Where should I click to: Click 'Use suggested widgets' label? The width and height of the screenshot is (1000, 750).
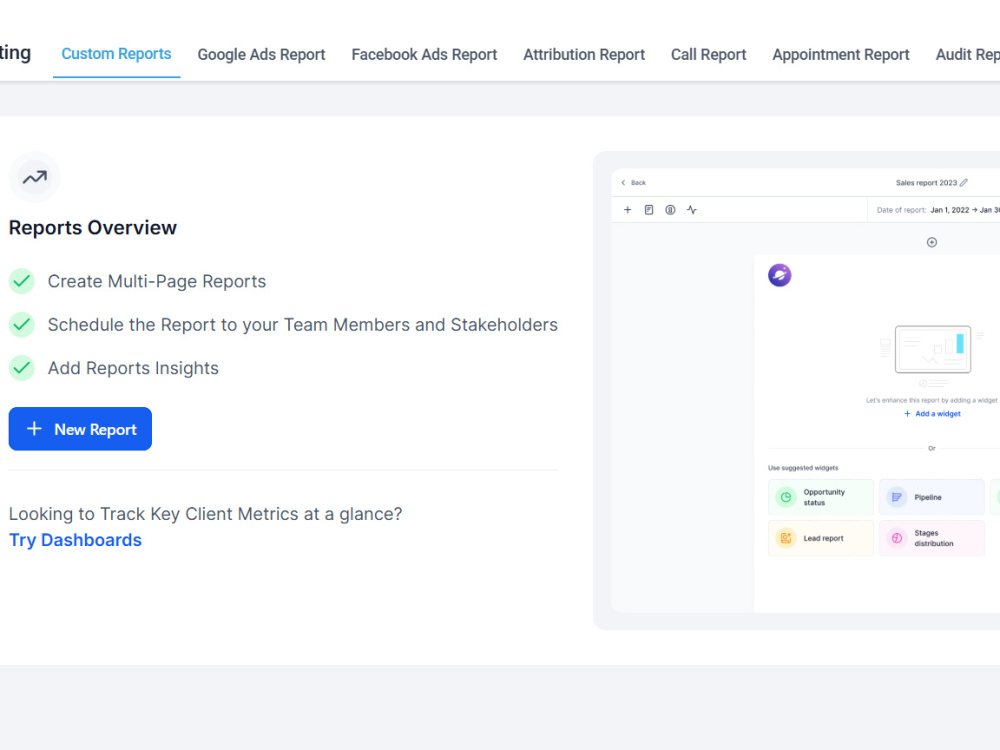pos(803,468)
